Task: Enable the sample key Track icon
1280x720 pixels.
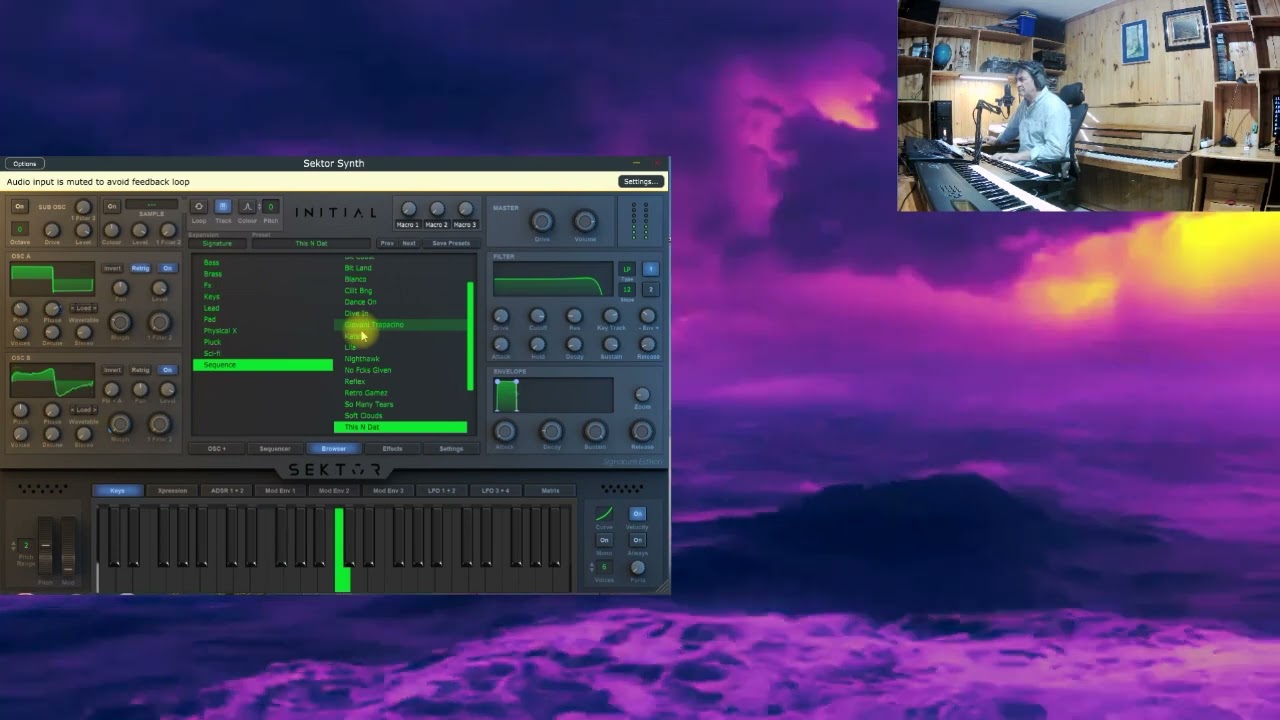Action: click(x=223, y=206)
